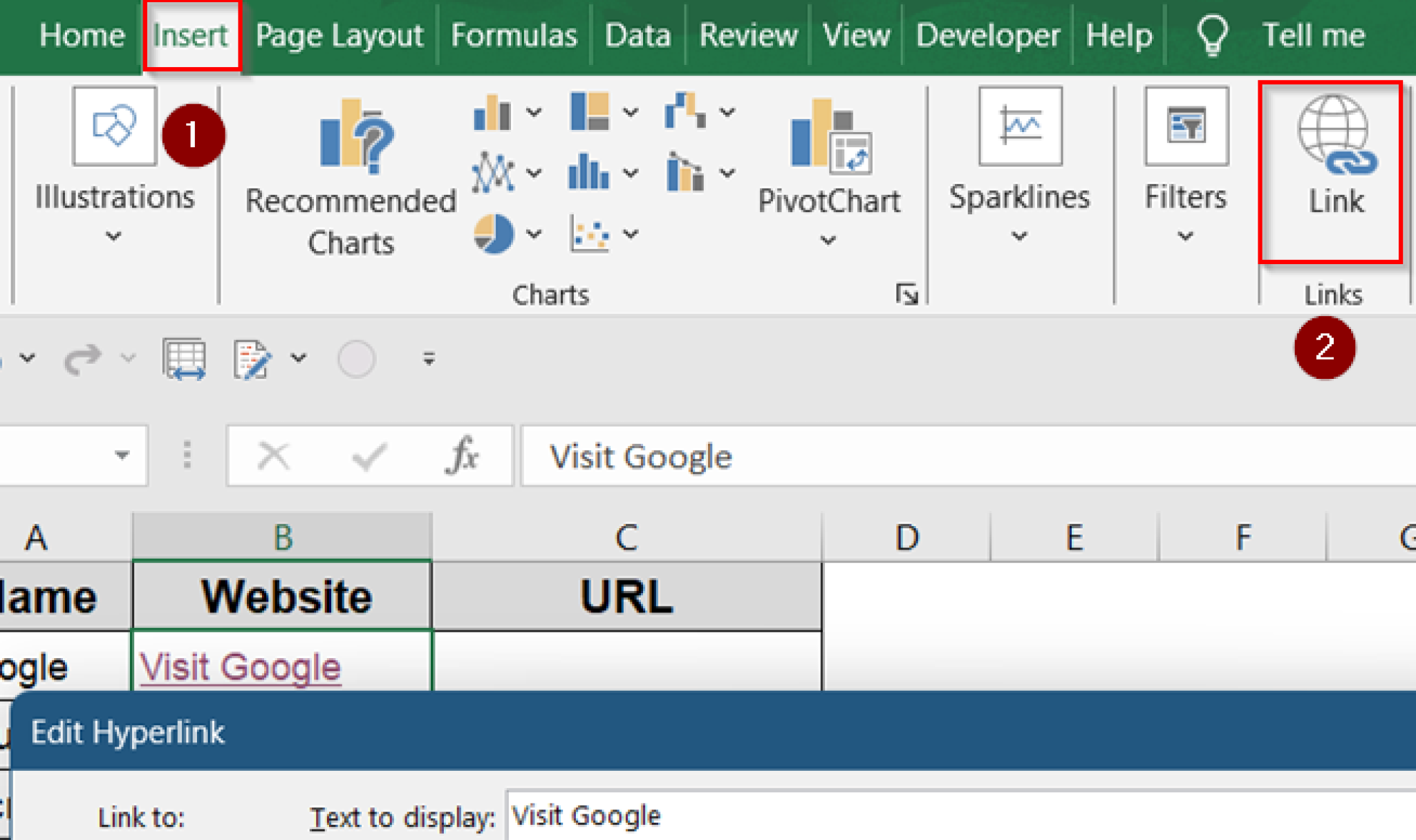This screenshot has width=1416, height=840.
Task: Follow the Visit Google hyperlink
Action: click(241, 665)
